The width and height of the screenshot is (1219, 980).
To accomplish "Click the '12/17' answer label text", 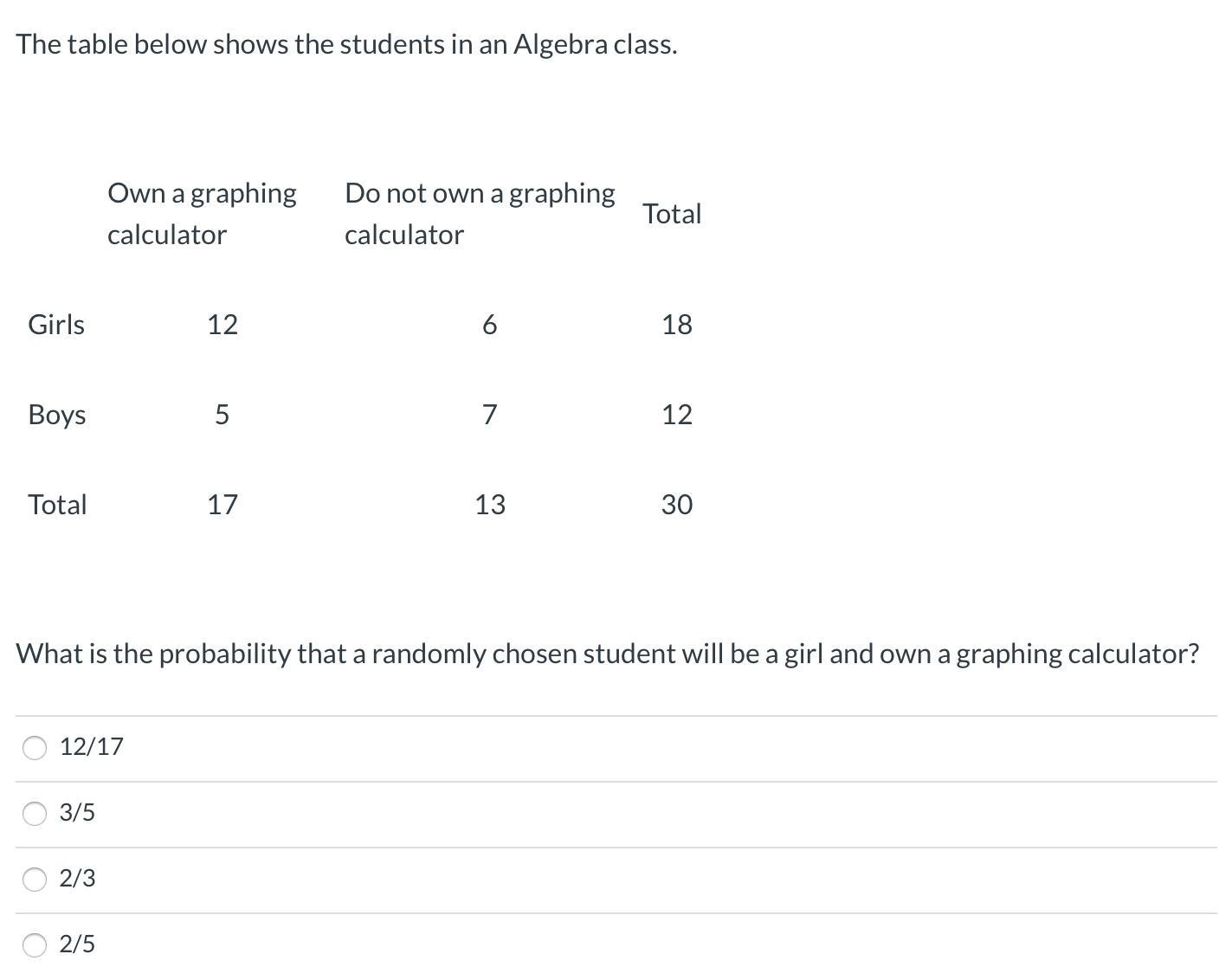I will (x=91, y=746).
